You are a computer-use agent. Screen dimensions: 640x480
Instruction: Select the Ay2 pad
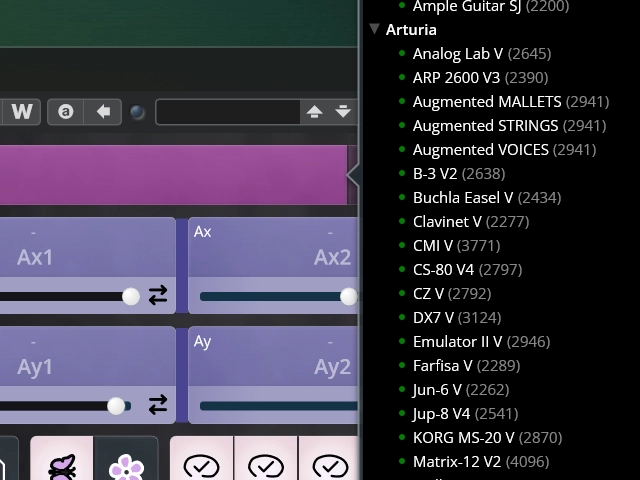[x=273, y=356]
